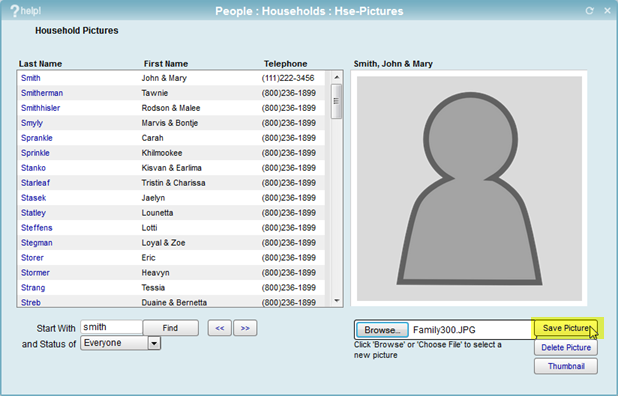Click the Last Name column header
The image size is (618, 396).
(40, 64)
